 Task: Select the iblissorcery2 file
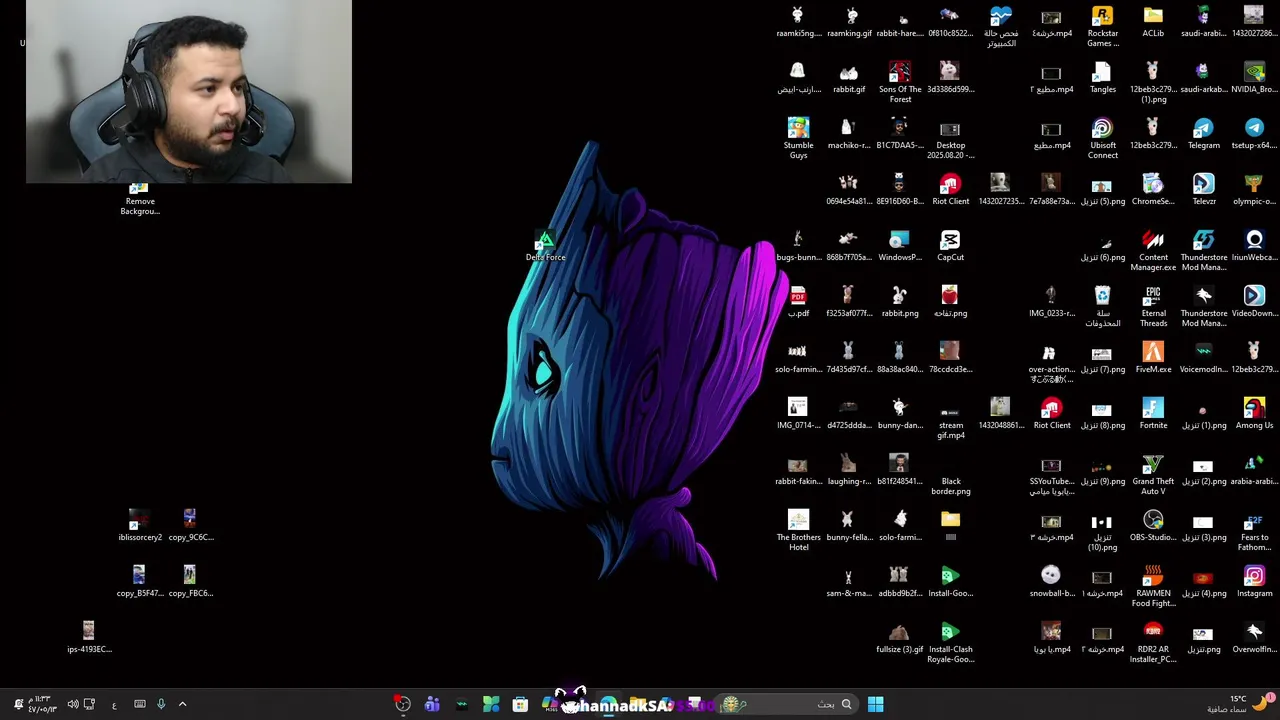pyautogui.click(x=139, y=525)
